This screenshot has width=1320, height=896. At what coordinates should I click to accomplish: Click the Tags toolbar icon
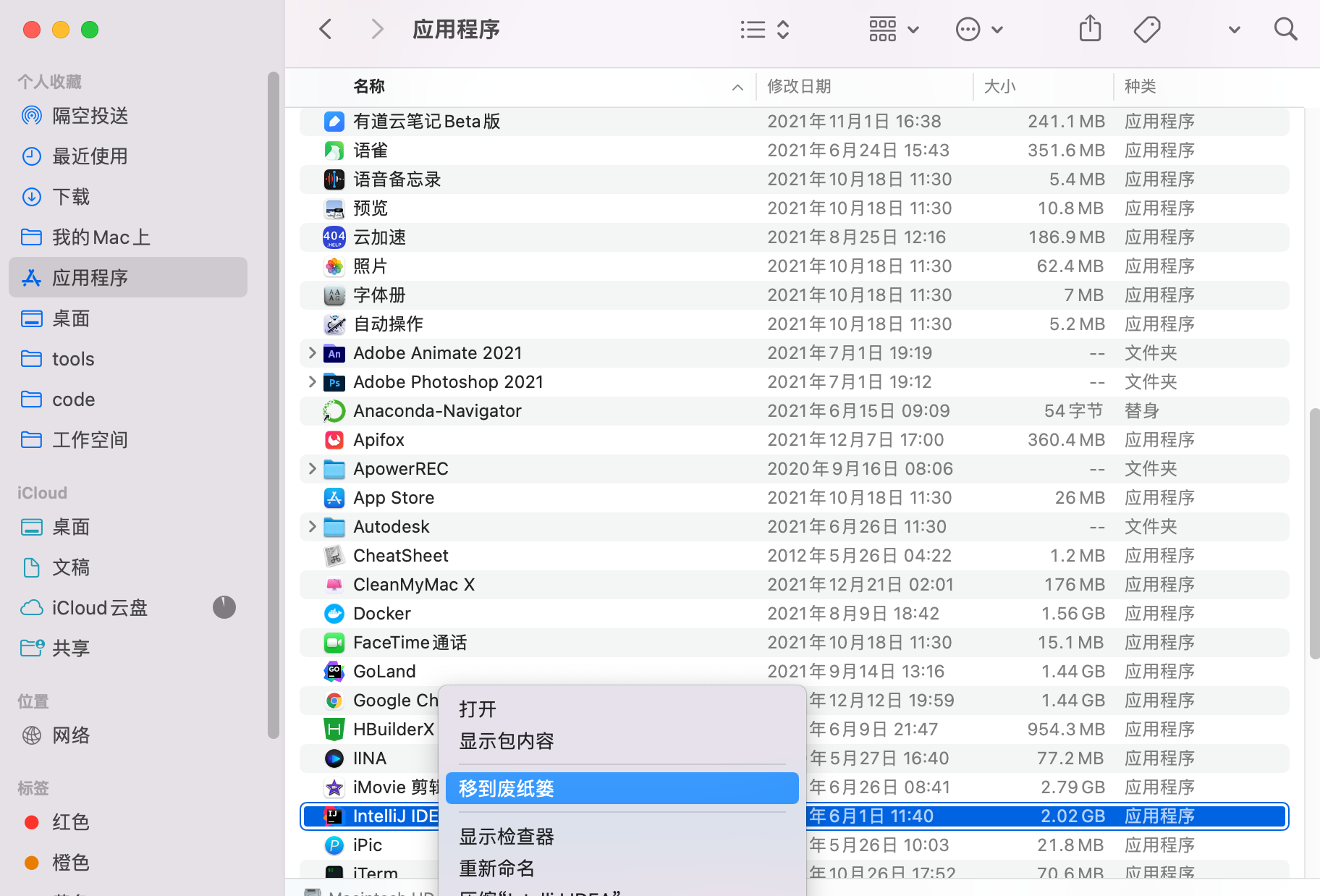(1146, 30)
